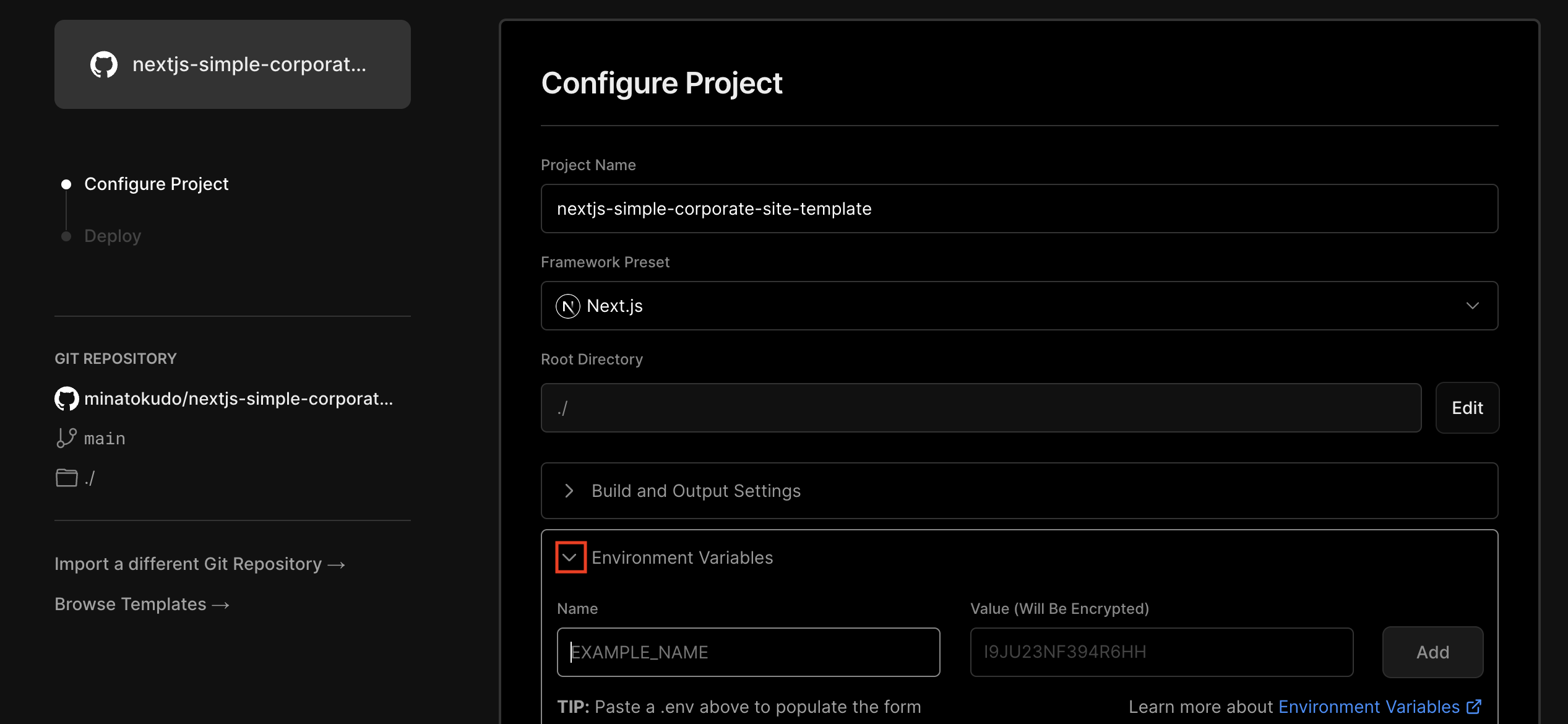The width and height of the screenshot is (1568, 724).
Task: Click the encrypted Value input field
Action: tap(1161, 652)
